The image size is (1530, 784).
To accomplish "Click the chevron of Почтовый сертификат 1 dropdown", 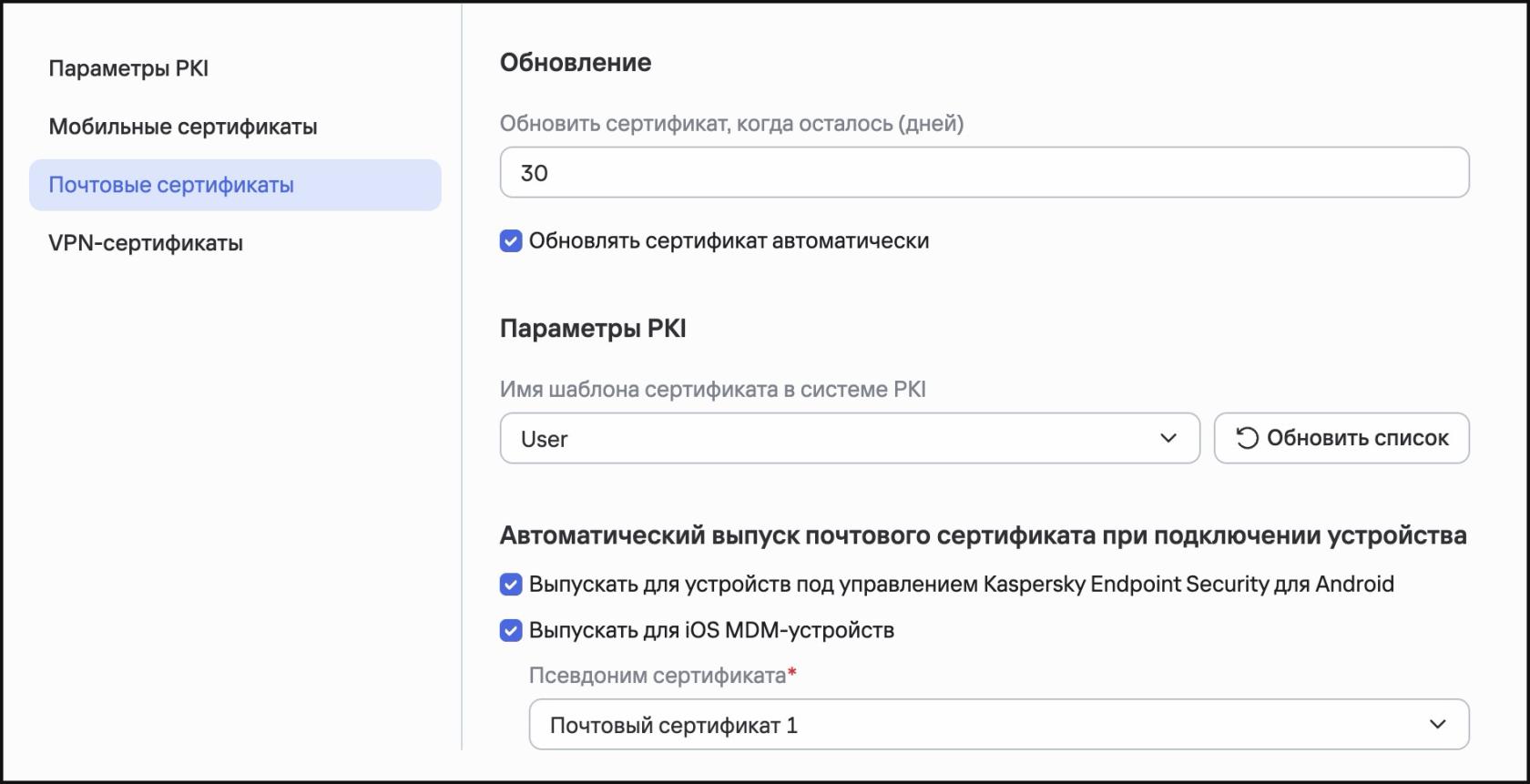I will tap(1438, 725).
